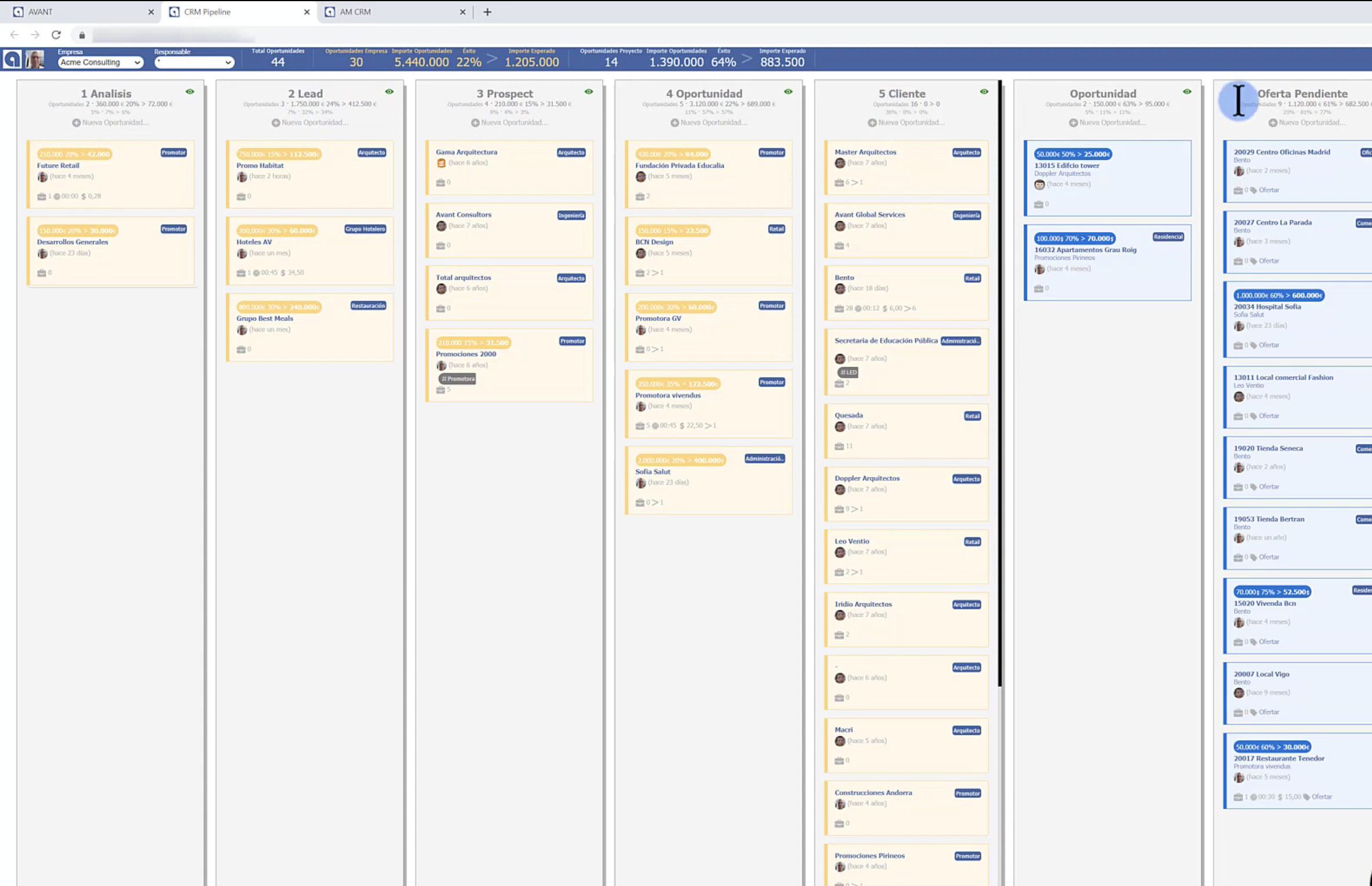The image size is (1372, 886).
Task: Click the plus icon for Nueva Oportunidad in 3 Prospect
Action: (475, 123)
